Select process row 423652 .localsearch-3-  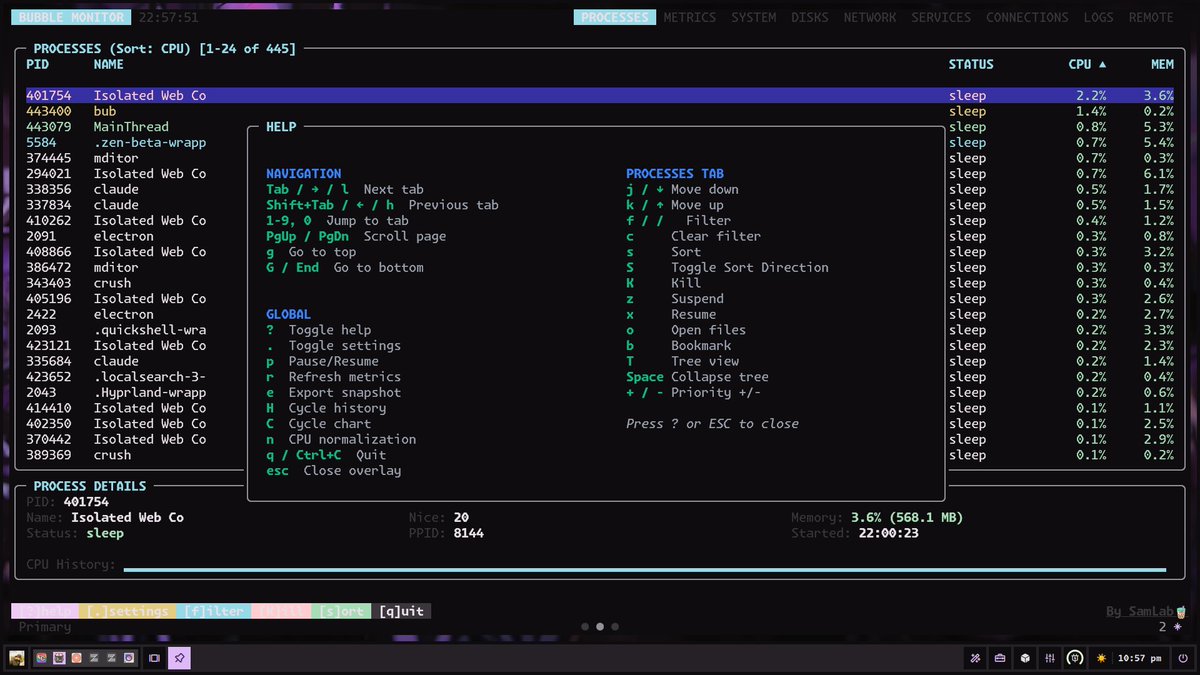600,377
